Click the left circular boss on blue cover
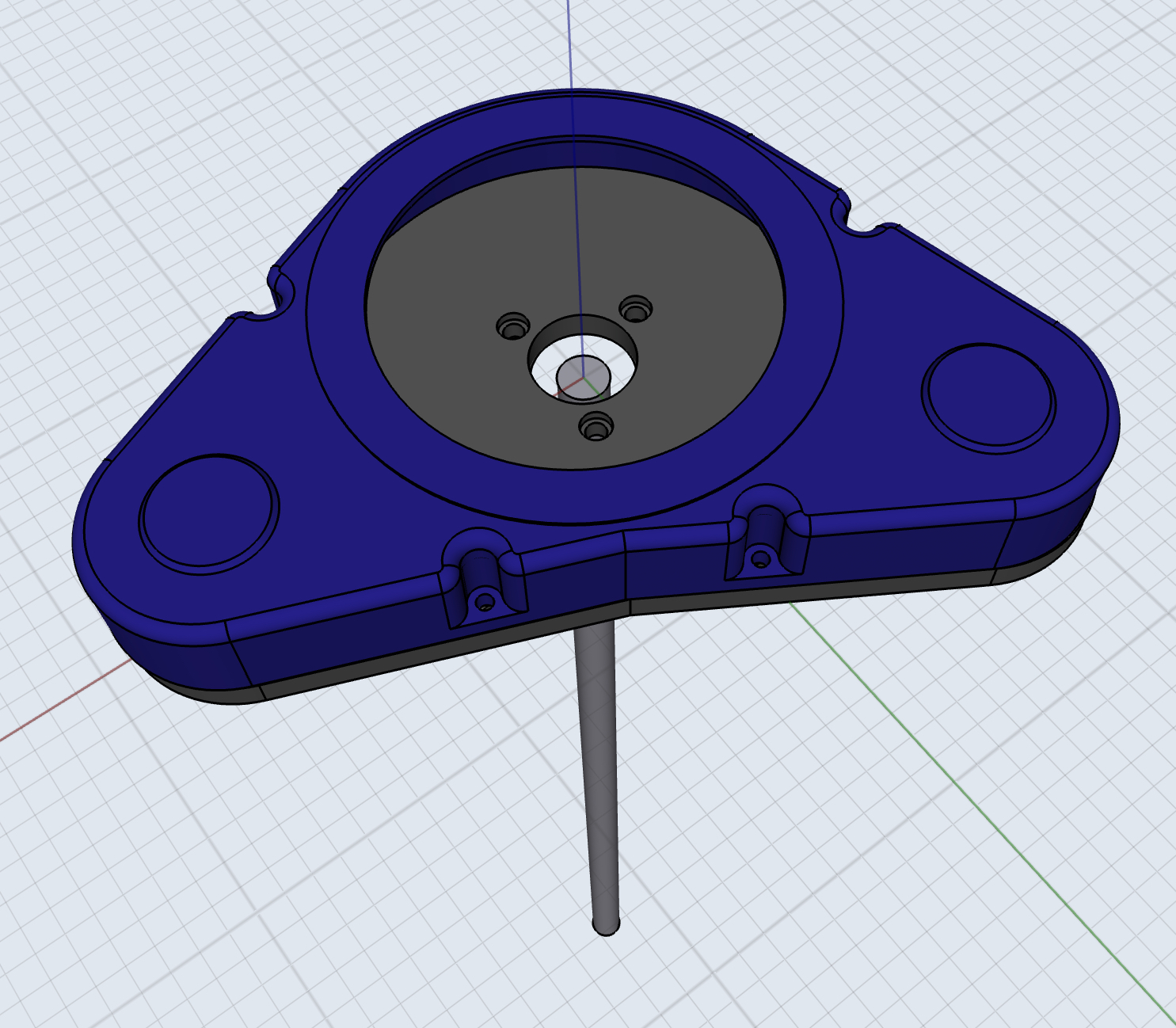The width and height of the screenshot is (1176, 1028). pos(209,511)
